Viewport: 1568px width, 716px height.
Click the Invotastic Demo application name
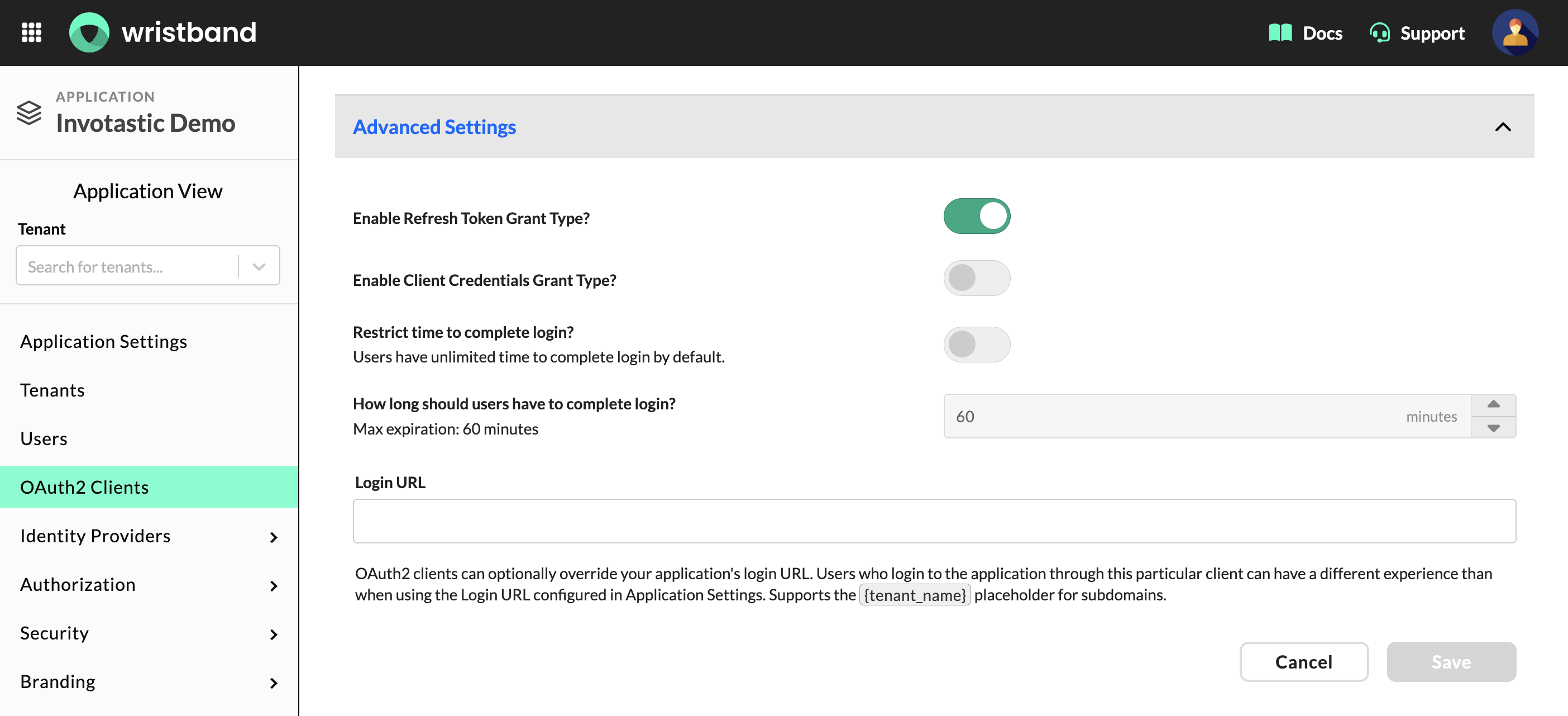(146, 123)
